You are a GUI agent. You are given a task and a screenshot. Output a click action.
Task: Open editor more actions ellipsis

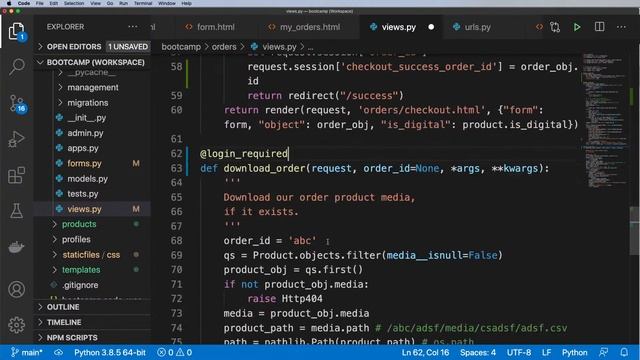[x=621, y=27]
